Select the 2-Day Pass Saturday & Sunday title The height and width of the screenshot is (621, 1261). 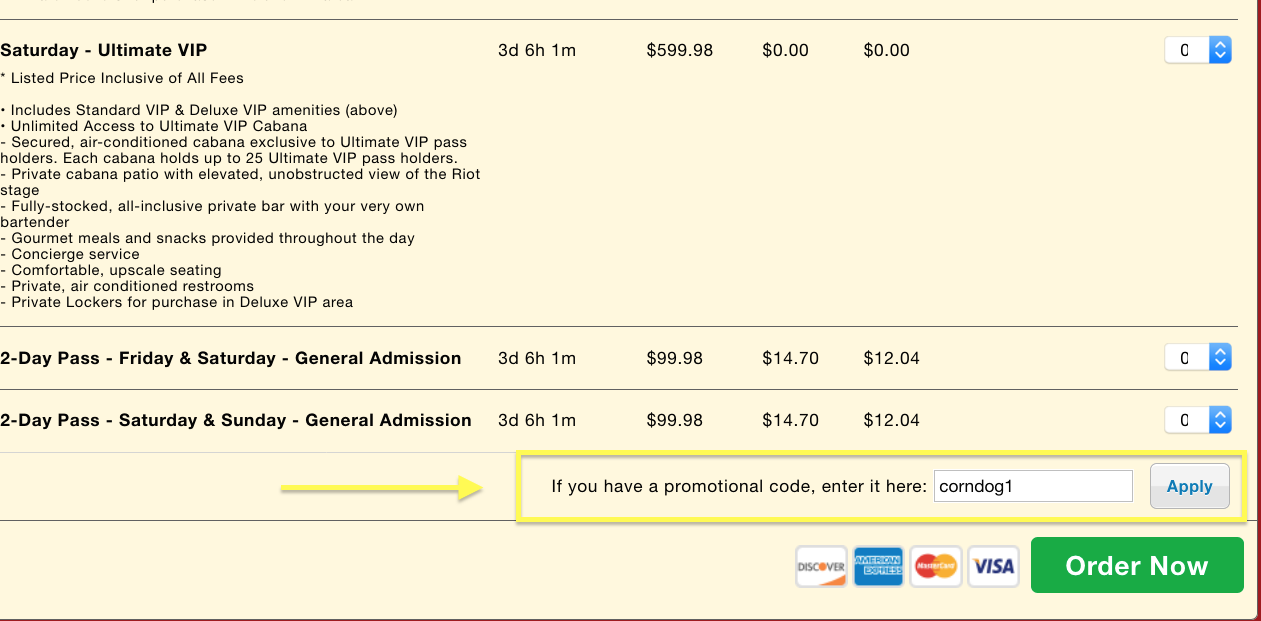coord(236,420)
